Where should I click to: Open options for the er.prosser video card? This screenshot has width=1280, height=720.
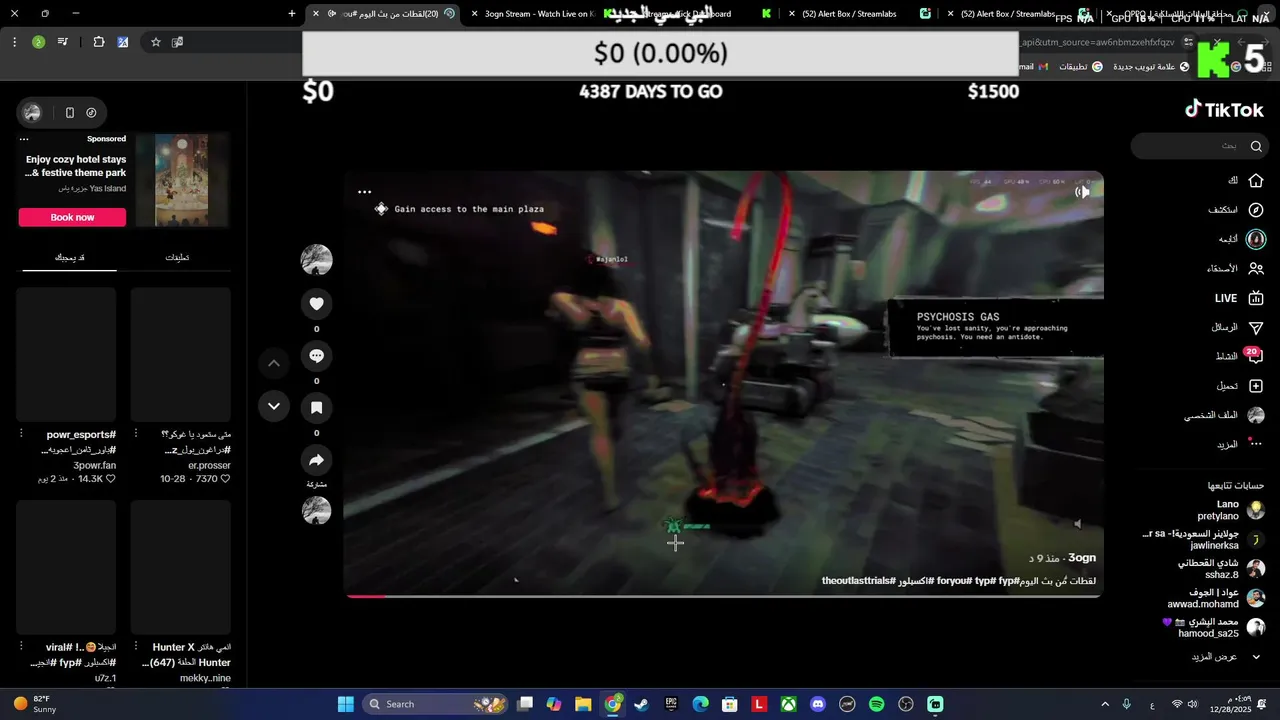coord(136,434)
